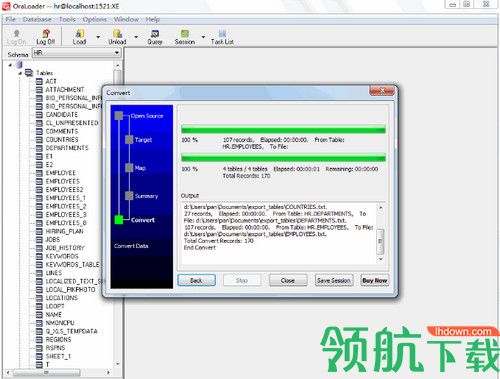Close the Convert dialog with X
Image resolution: width=500 pixels, height=379 pixels.
click(382, 91)
